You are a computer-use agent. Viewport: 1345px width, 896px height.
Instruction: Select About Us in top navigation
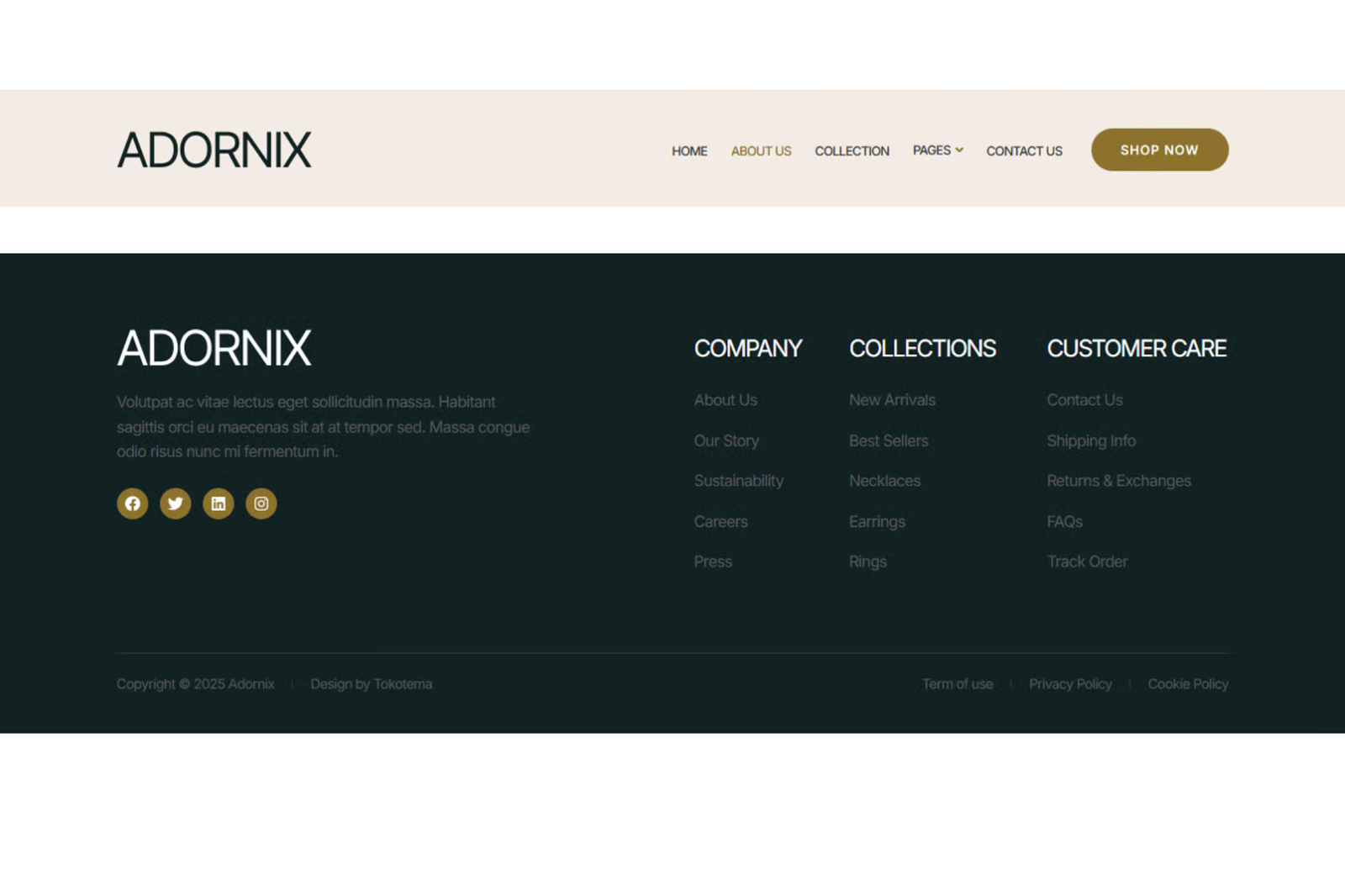point(761,151)
